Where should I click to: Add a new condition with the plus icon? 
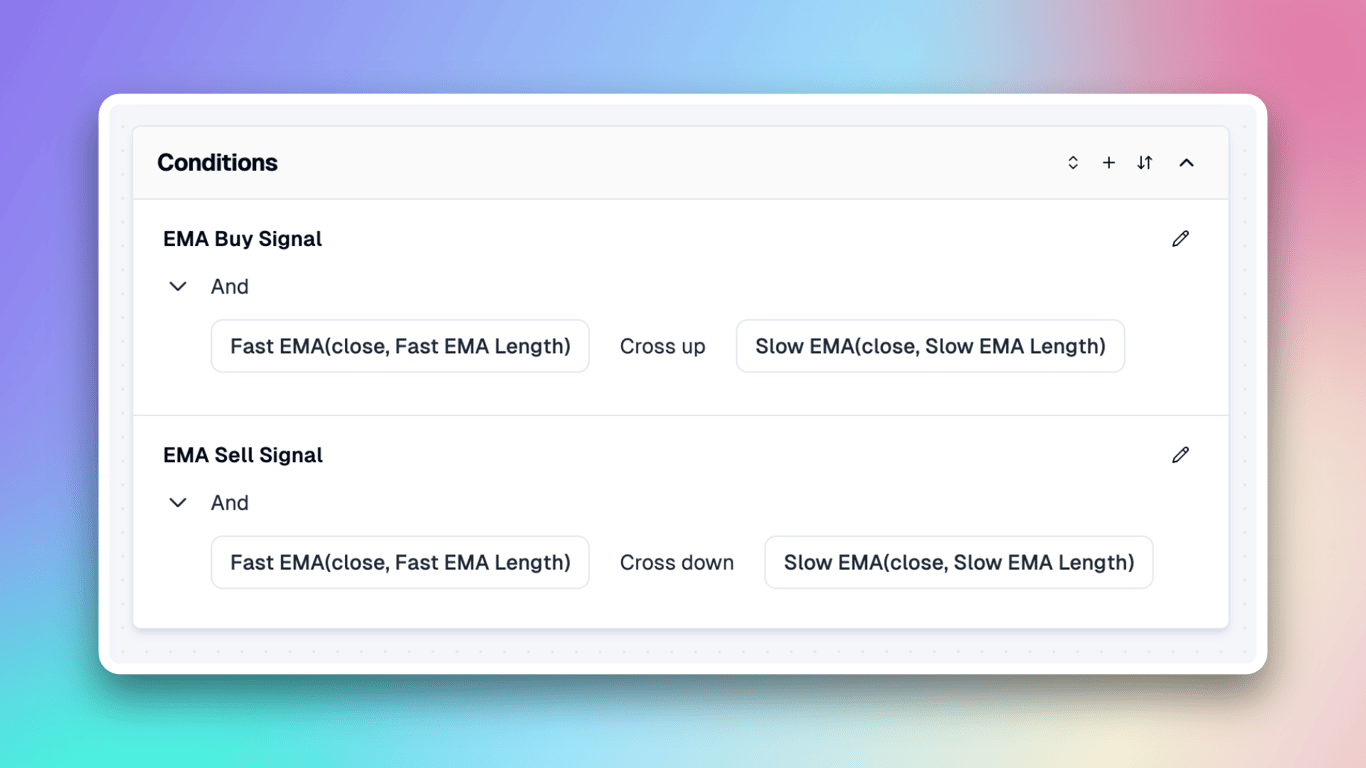click(1109, 163)
